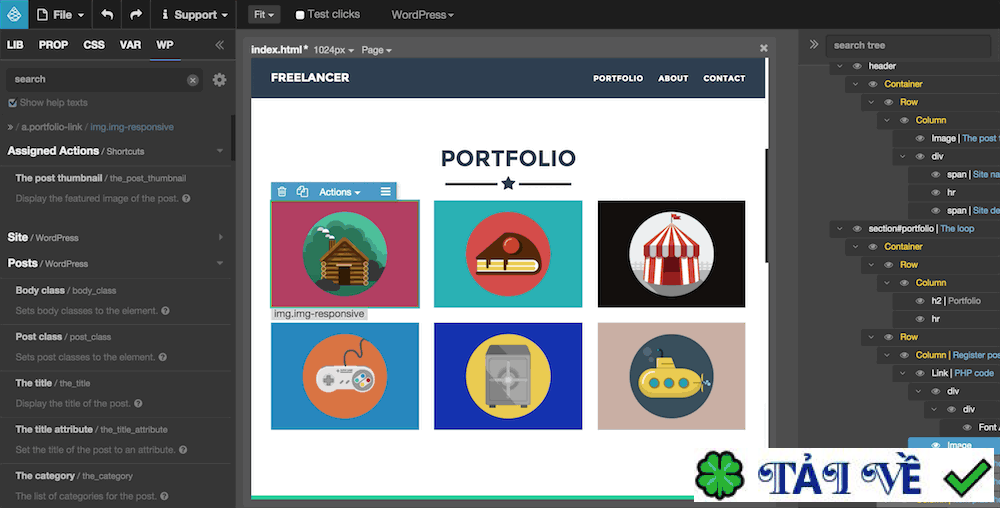Clear the search field with x icon
Screen dimensions: 1000x508
(x=193, y=80)
